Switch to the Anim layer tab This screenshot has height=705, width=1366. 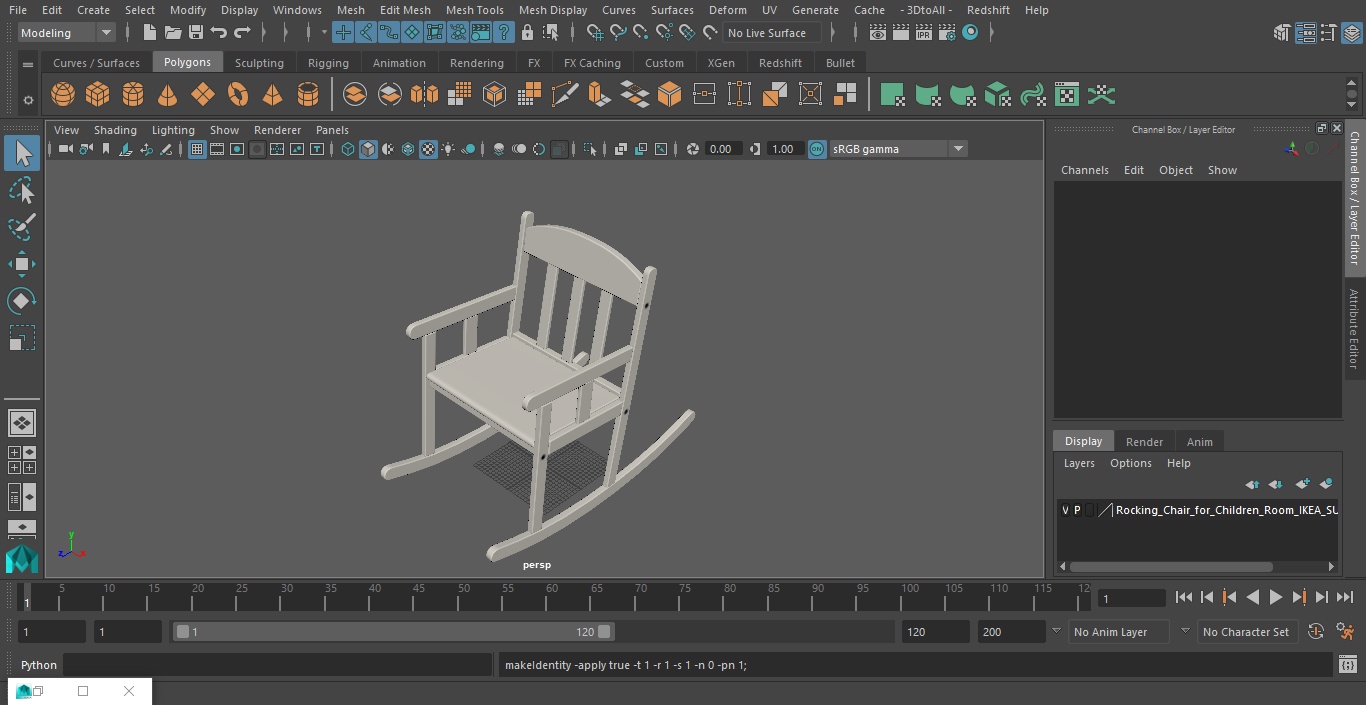(x=1199, y=442)
